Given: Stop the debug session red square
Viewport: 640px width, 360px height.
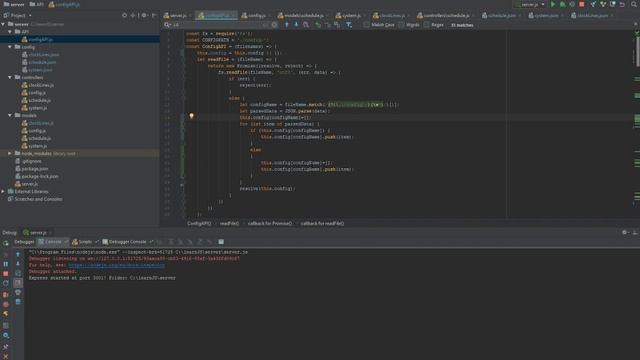Looking at the screenshot, I should tap(6, 274).
